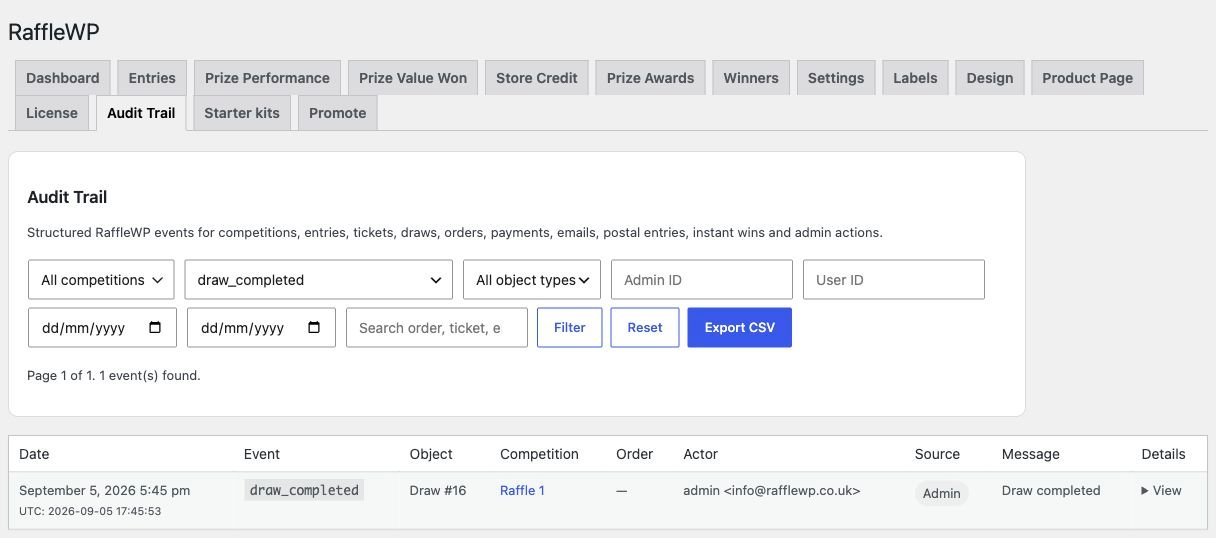
Task: Open the Store Credit tab
Action: 537,78
